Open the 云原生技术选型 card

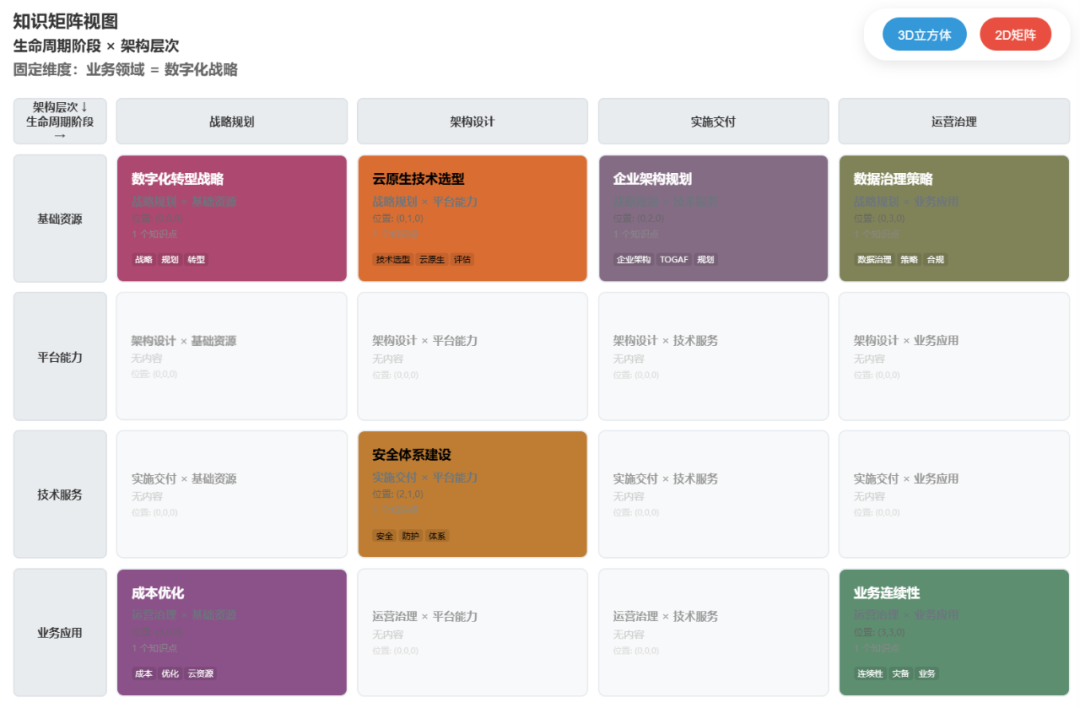click(472, 218)
